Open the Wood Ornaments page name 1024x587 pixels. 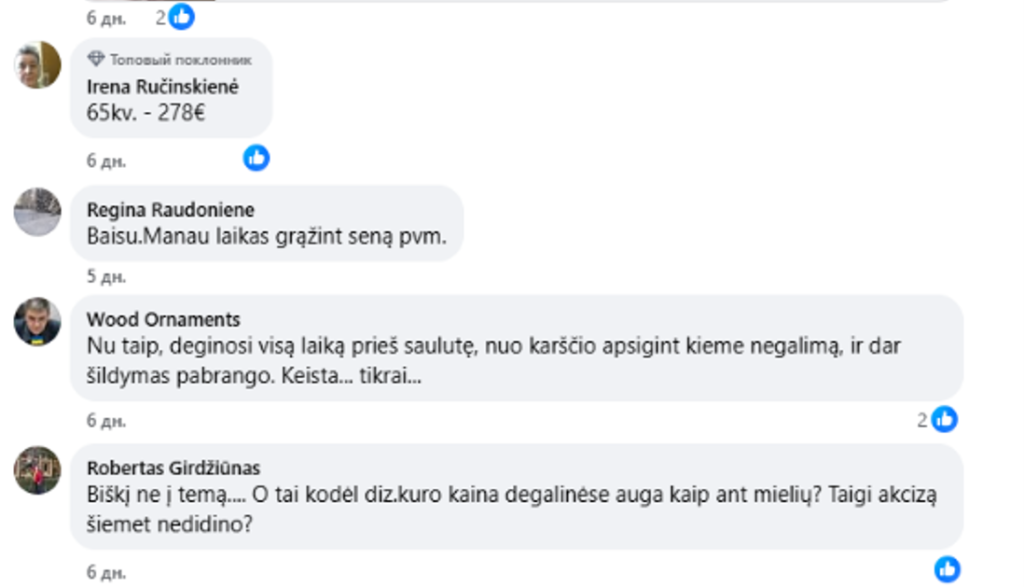pyautogui.click(x=163, y=320)
